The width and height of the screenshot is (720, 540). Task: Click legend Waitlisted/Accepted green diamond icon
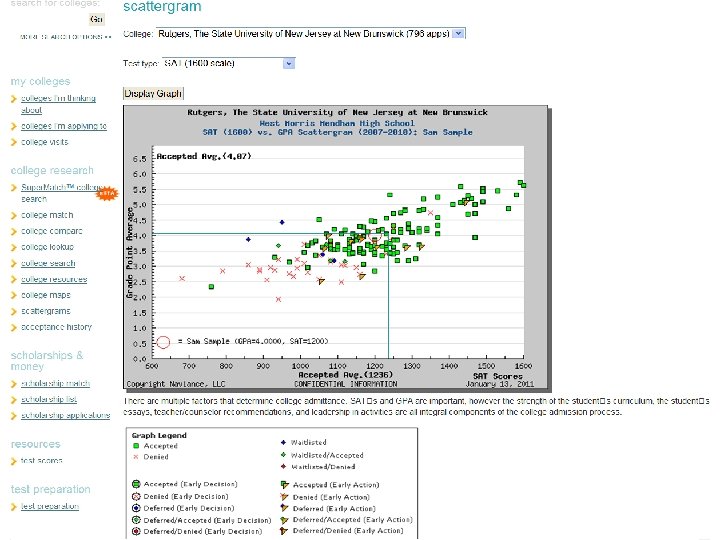(x=283, y=455)
